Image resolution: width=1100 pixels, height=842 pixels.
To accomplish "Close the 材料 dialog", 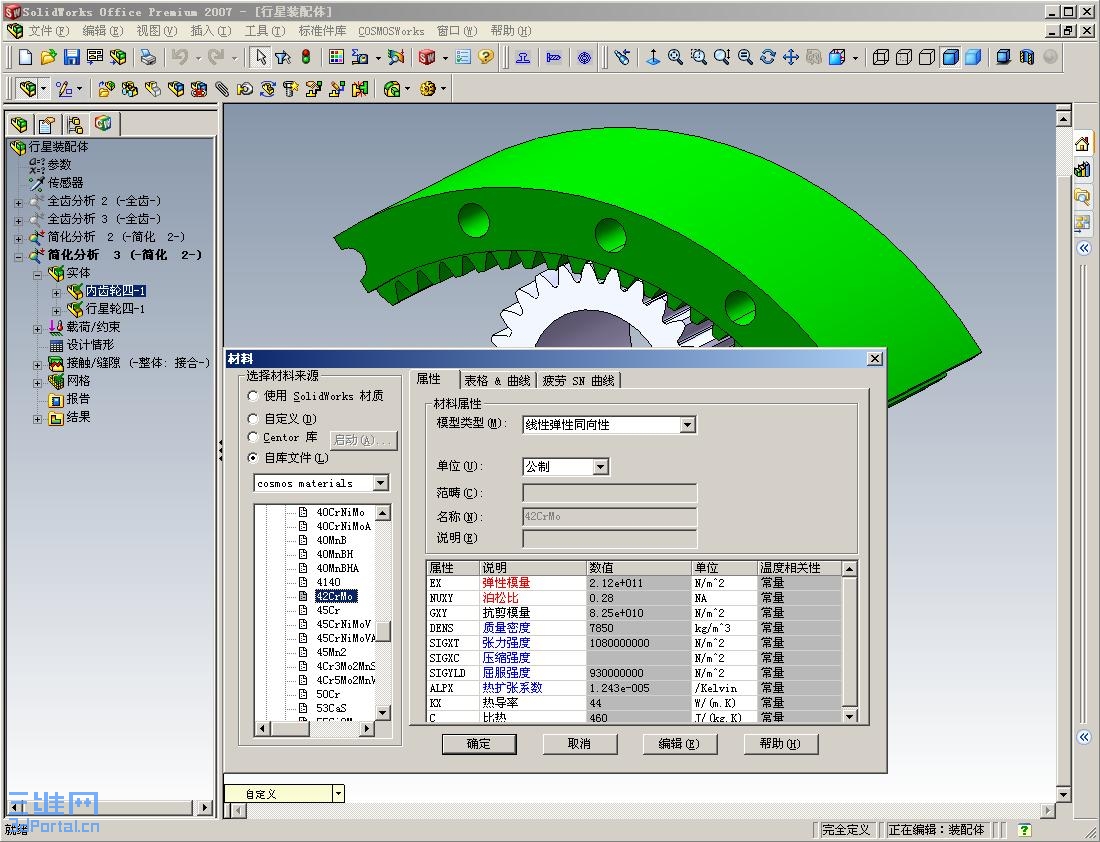I will pos(875,359).
